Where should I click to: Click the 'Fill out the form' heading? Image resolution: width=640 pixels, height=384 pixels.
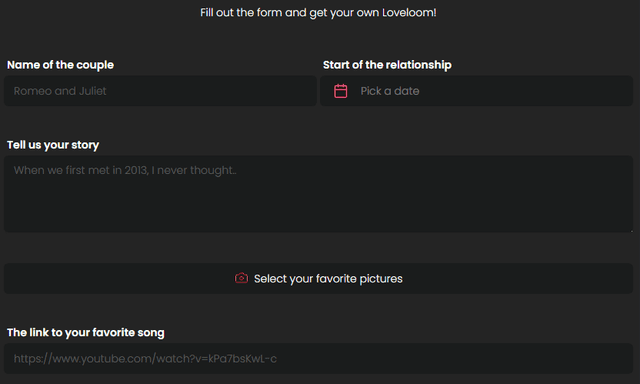pos(318,13)
